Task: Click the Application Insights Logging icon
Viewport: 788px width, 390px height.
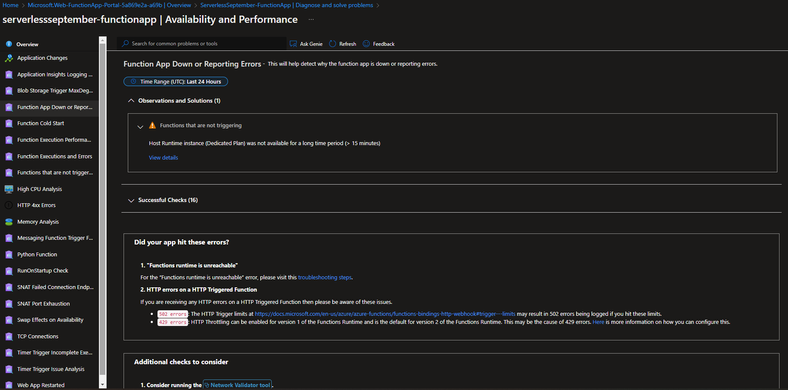Action: coord(9,75)
